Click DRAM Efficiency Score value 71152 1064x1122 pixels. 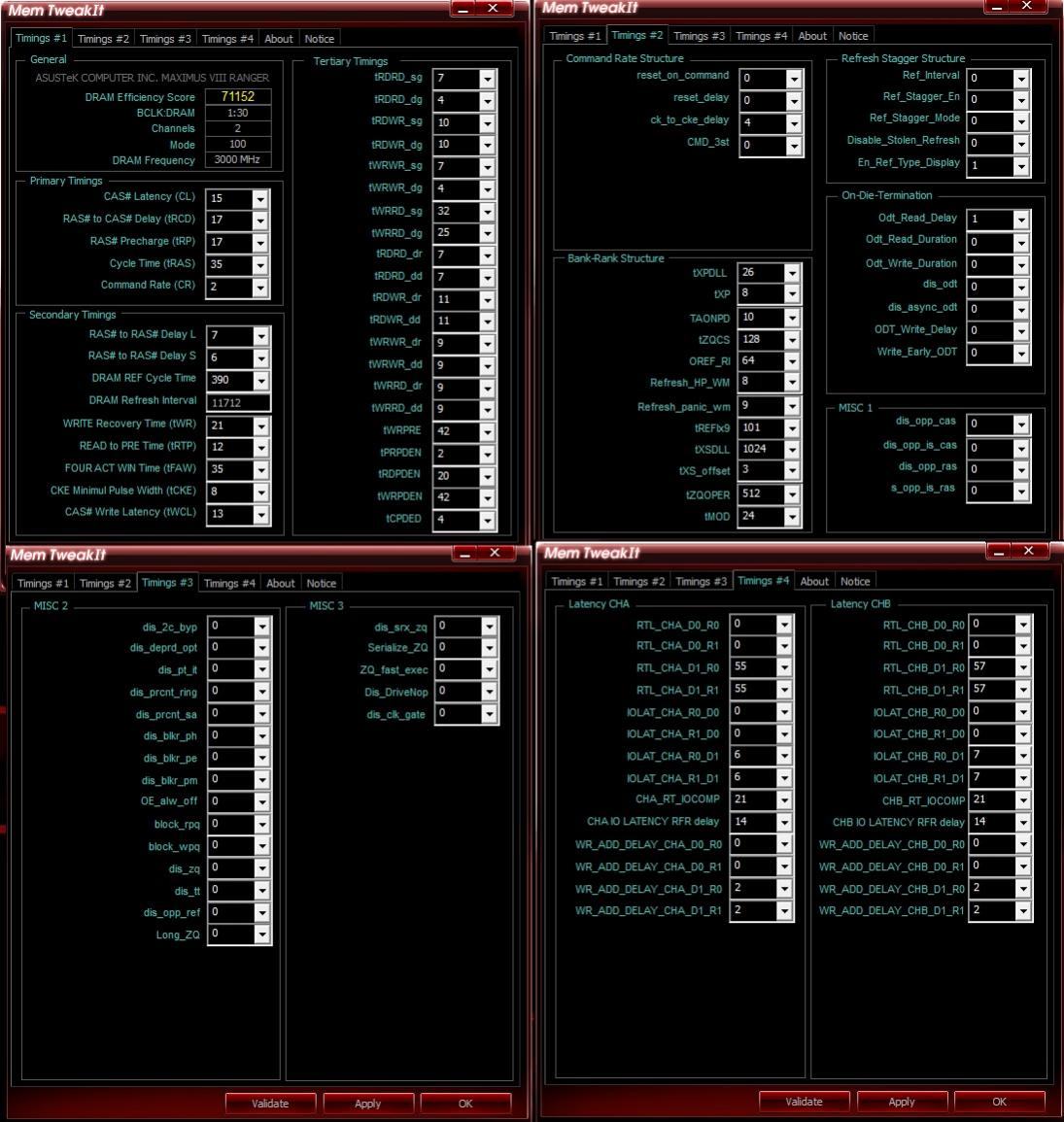point(237,96)
